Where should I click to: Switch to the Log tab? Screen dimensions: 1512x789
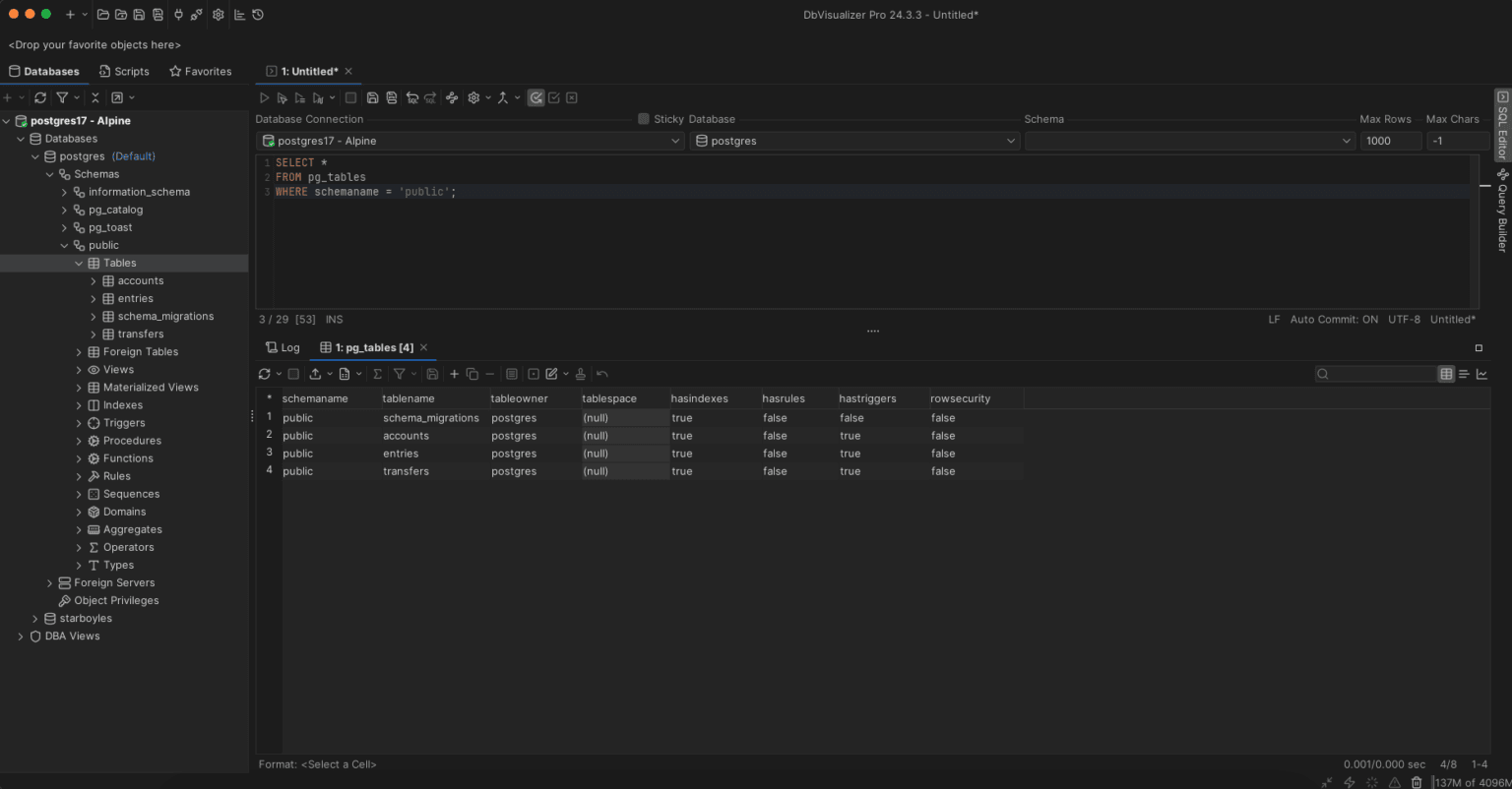pyautogui.click(x=283, y=347)
